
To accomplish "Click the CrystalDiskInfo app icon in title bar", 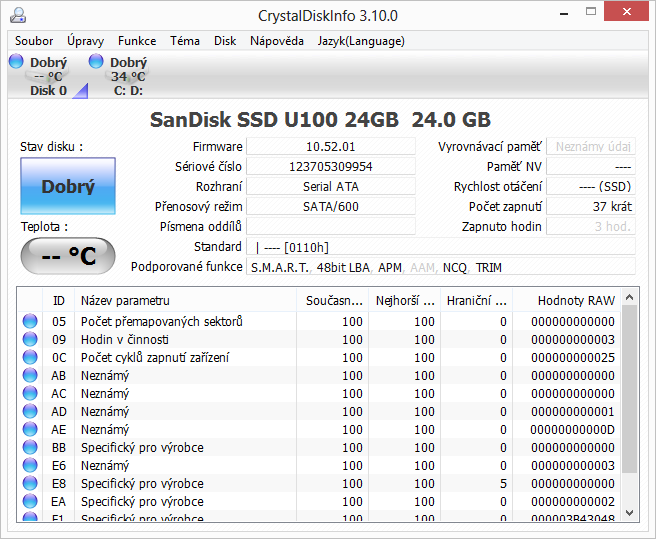I will 19,15.
